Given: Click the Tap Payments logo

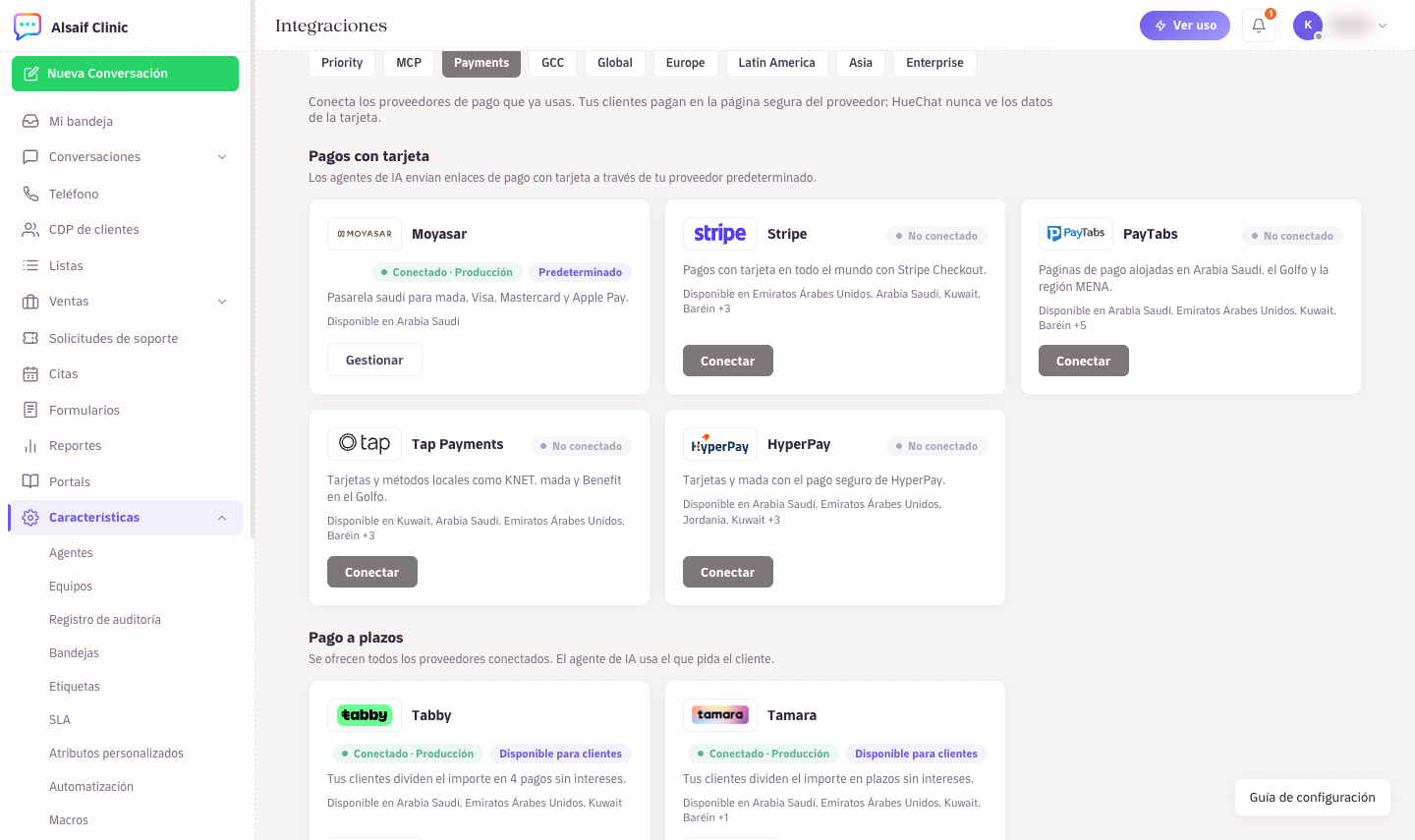Looking at the screenshot, I should 365,444.
